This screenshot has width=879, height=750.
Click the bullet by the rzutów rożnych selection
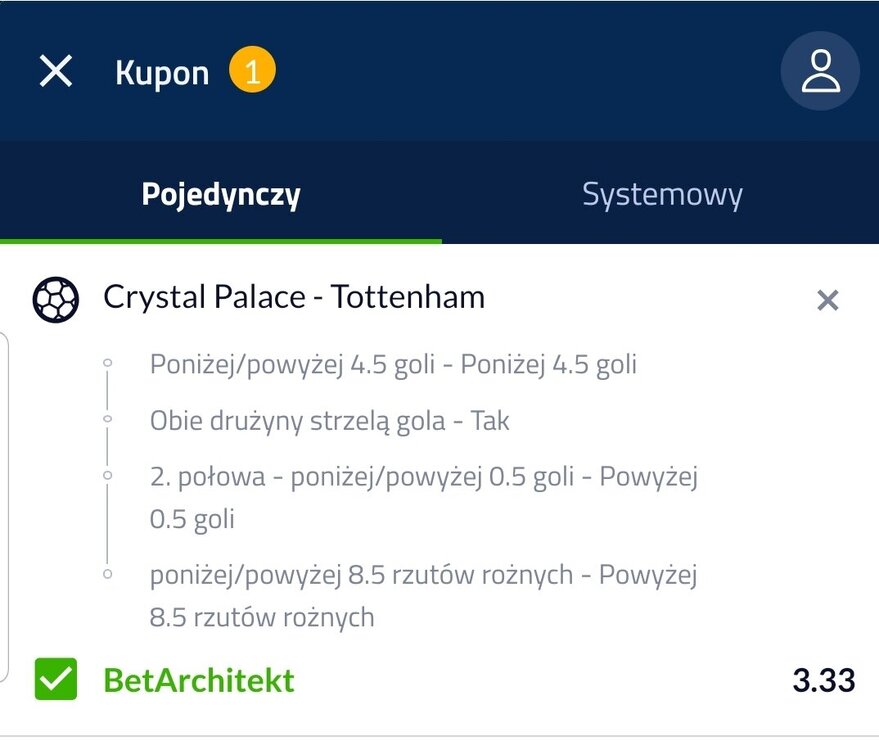coord(108,575)
